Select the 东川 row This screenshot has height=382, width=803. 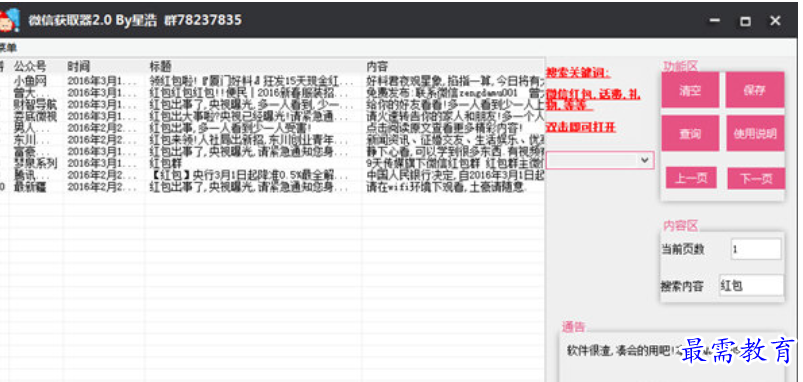(x=271, y=140)
